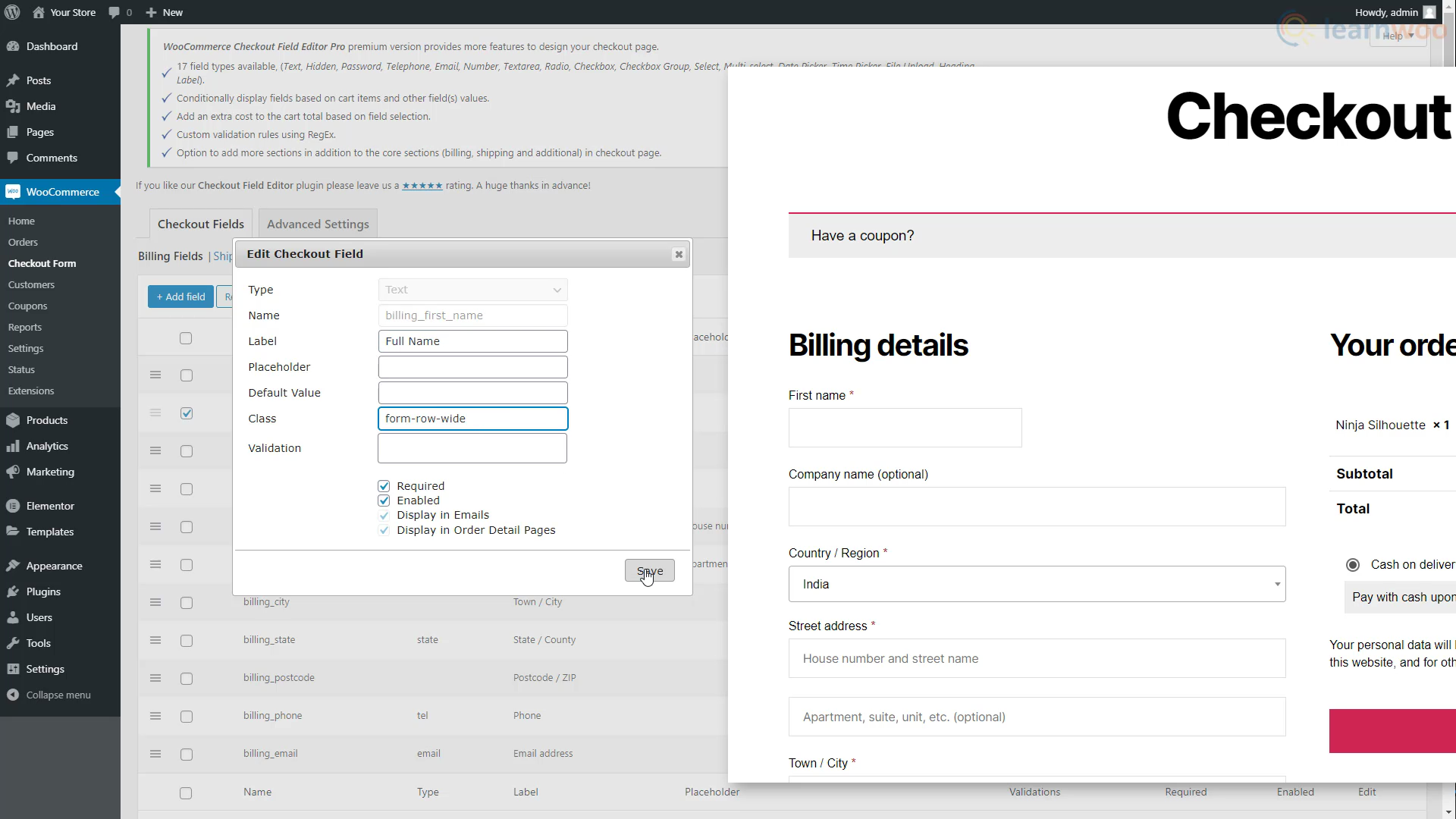Click the Placeholder input field
The height and width of the screenshot is (819, 1456).
pyautogui.click(x=473, y=367)
